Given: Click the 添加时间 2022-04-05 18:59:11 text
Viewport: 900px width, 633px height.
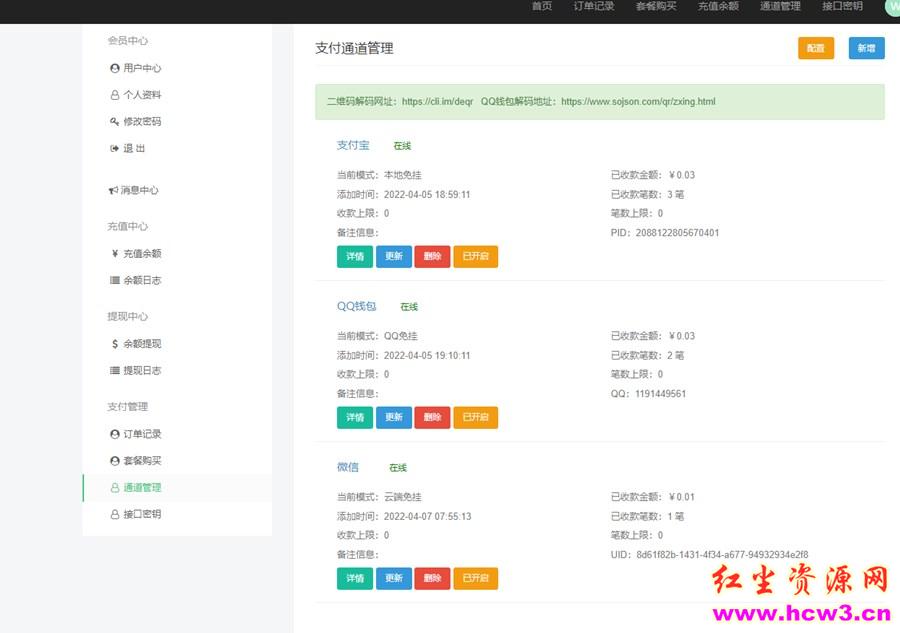Looking at the screenshot, I should pyautogui.click(x=404, y=195).
